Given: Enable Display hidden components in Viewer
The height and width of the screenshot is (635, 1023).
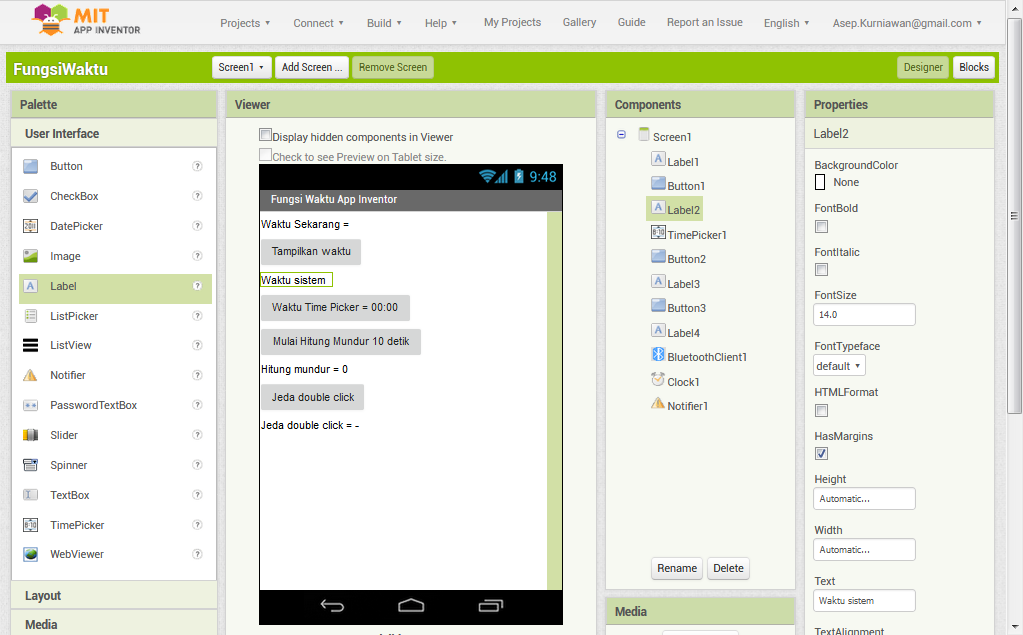Looking at the screenshot, I should coord(265,135).
